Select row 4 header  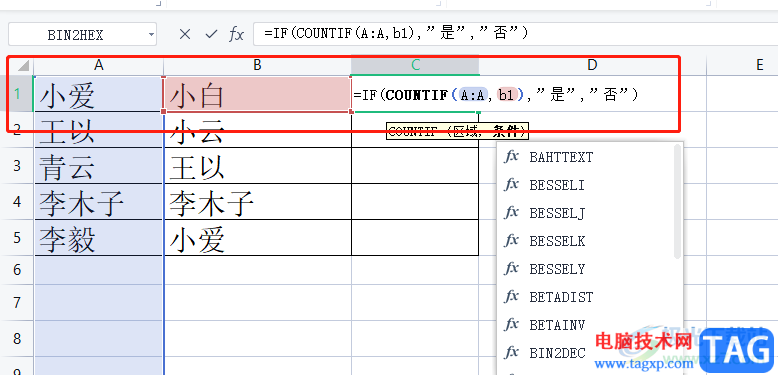[17, 201]
